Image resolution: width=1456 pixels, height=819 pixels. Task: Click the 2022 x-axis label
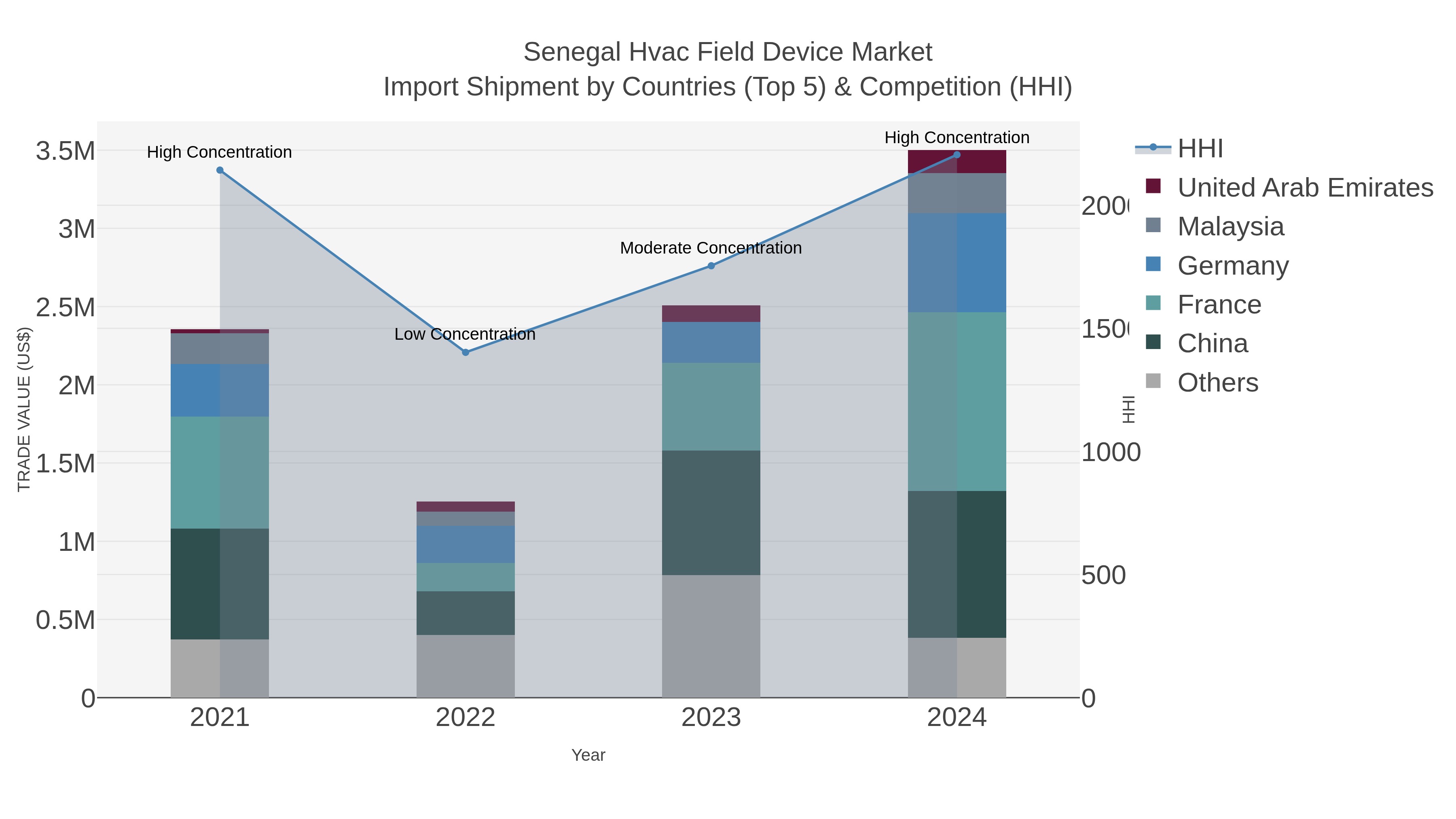click(x=466, y=718)
